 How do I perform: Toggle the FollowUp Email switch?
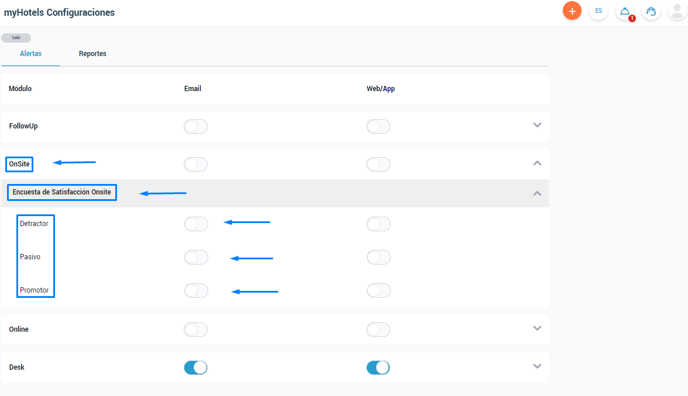tap(196, 126)
